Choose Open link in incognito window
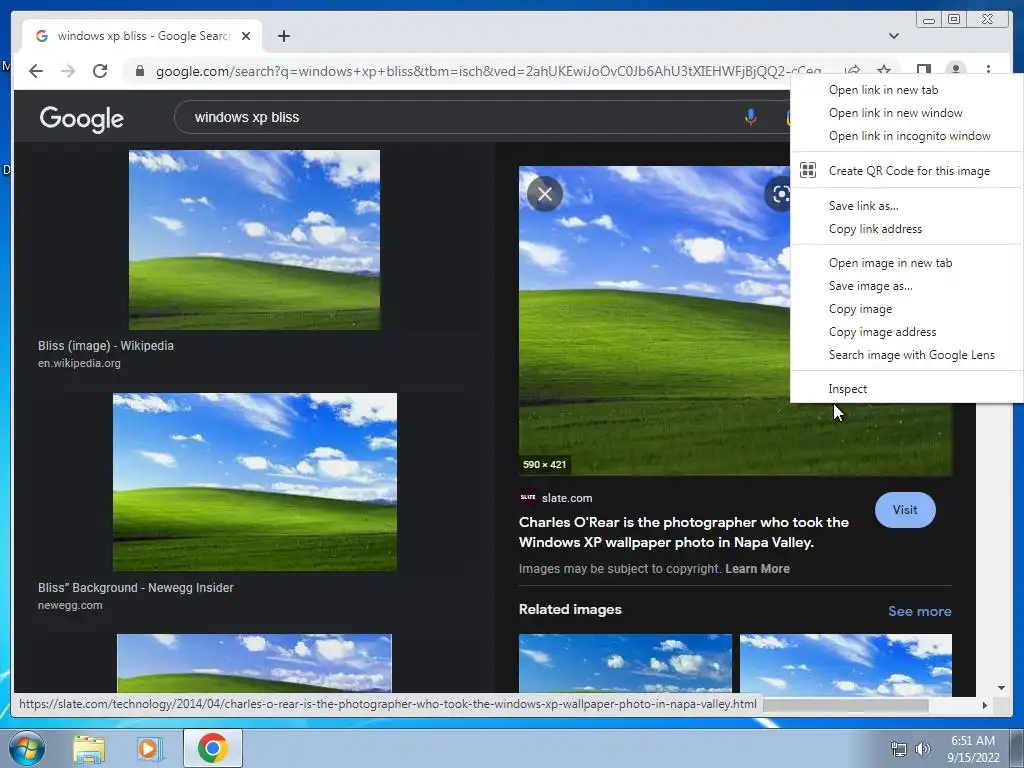The height and width of the screenshot is (768, 1024). [x=906, y=136]
